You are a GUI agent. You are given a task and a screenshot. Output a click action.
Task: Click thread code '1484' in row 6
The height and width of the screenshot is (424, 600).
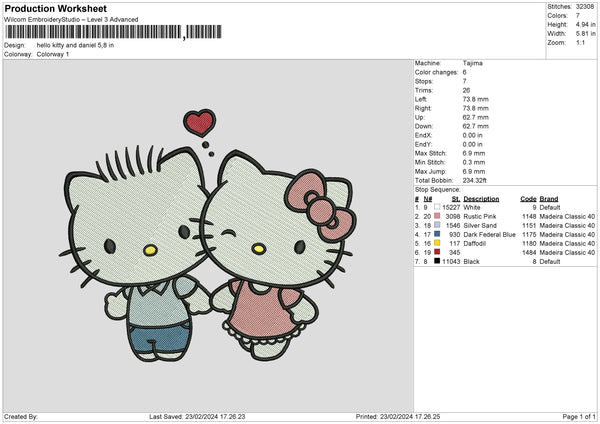[529, 252]
